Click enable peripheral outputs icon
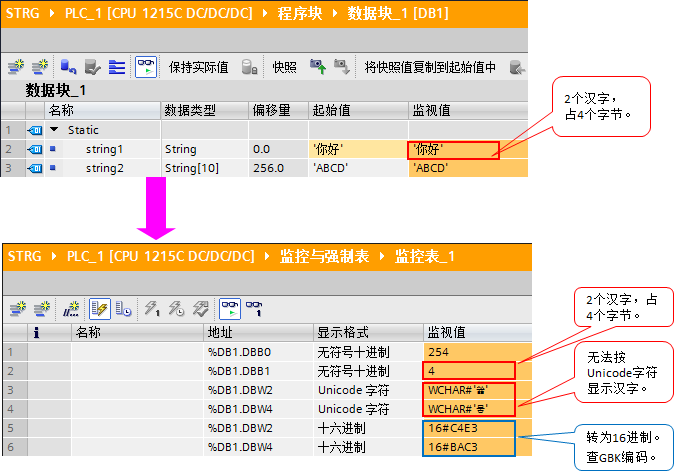 (200, 309)
